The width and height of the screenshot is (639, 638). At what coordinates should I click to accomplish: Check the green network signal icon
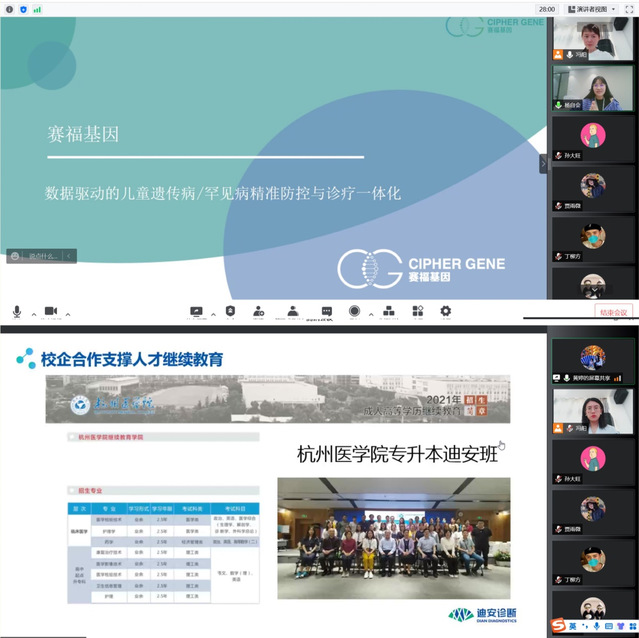[37, 9]
